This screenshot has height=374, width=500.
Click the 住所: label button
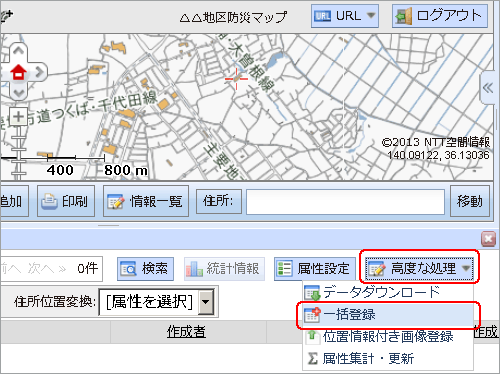[x=219, y=201]
